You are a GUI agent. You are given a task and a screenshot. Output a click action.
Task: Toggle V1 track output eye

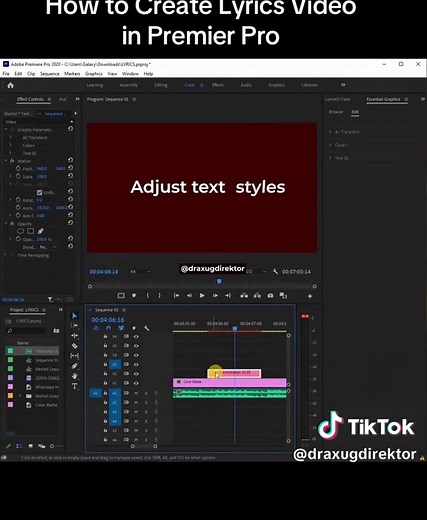pos(136,383)
